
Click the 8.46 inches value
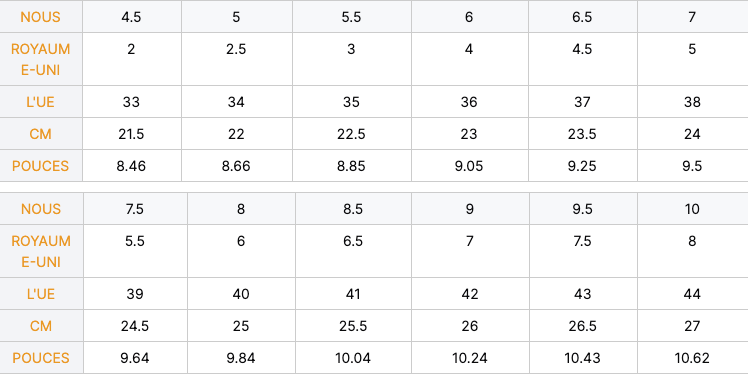coord(132,166)
